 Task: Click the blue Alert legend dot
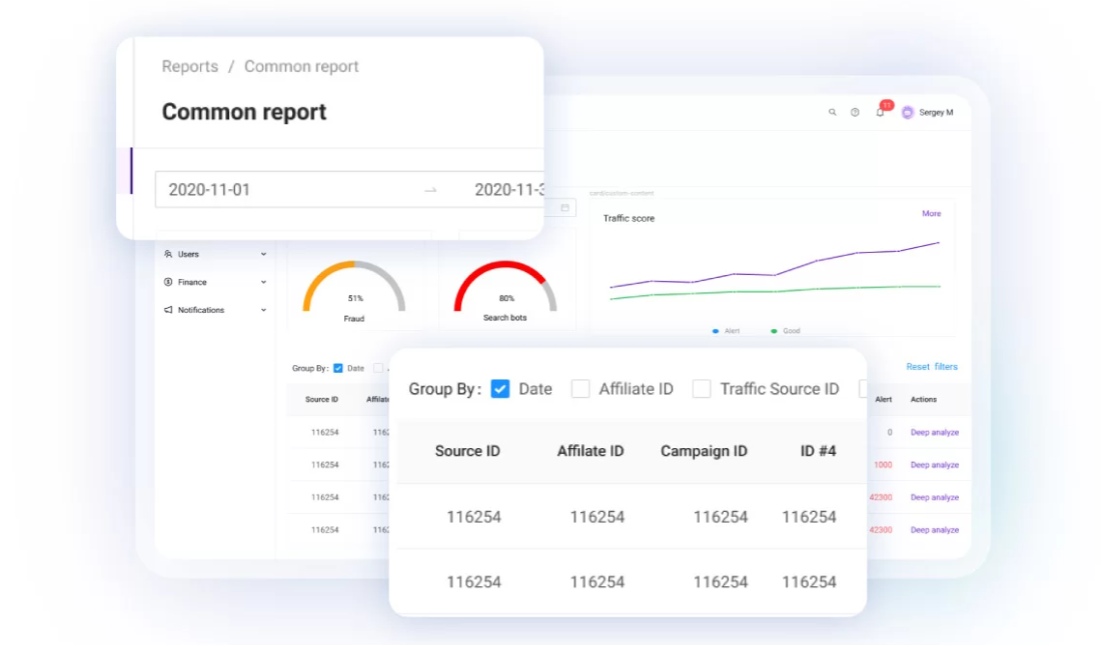(716, 331)
